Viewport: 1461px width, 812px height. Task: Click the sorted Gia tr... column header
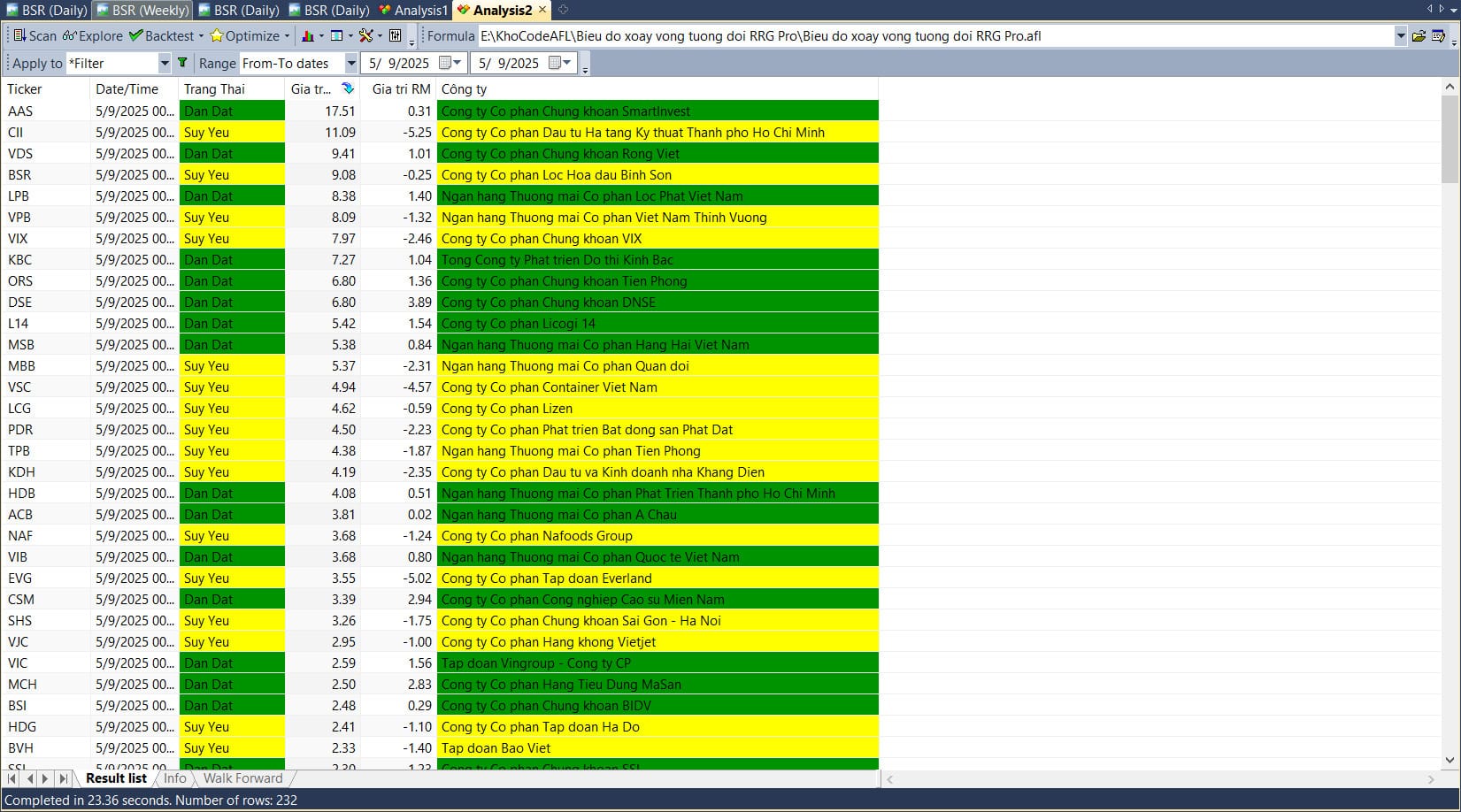[x=323, y=88]
